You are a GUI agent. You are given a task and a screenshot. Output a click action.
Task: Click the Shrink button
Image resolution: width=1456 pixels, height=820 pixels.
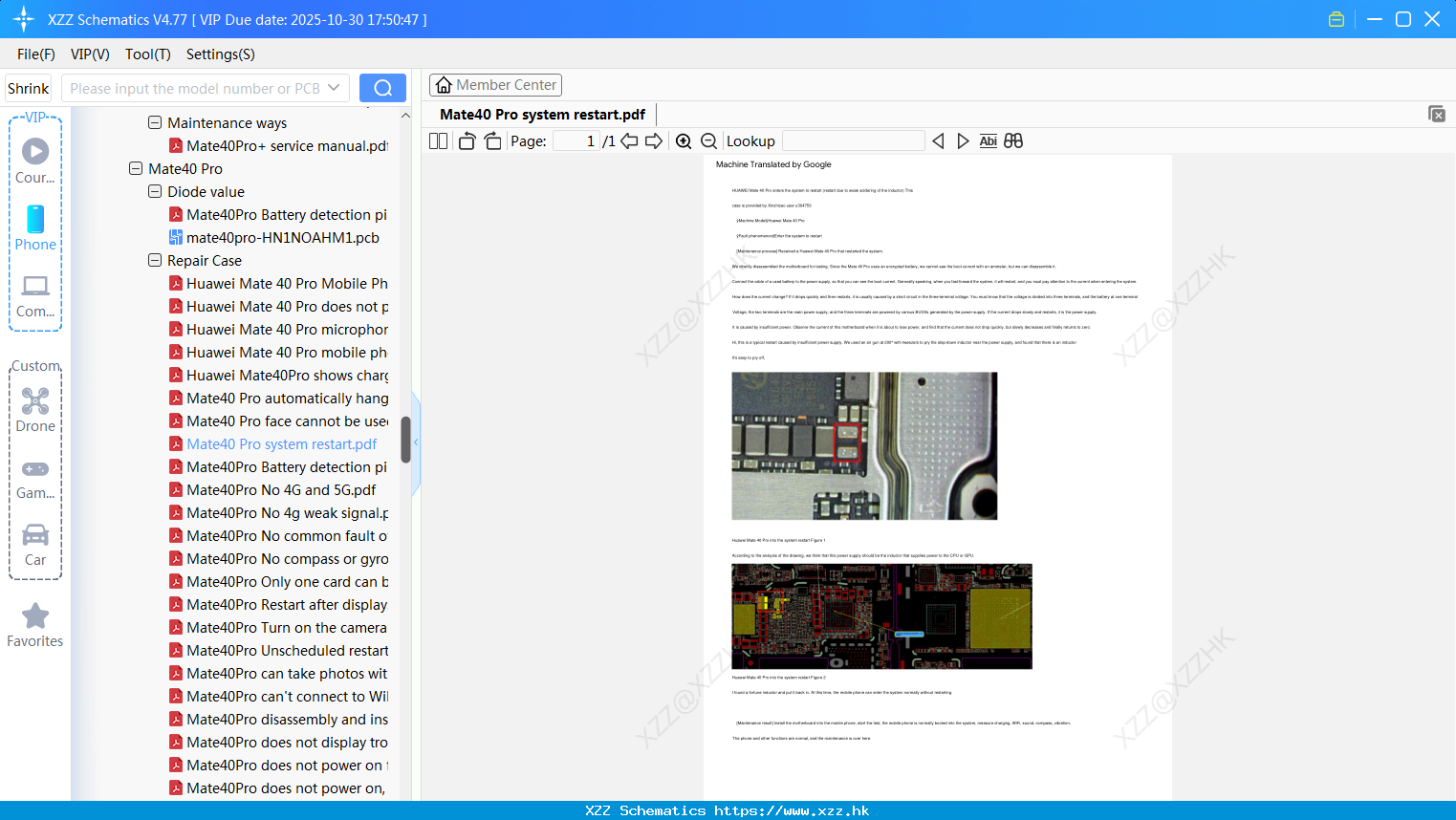29,88
